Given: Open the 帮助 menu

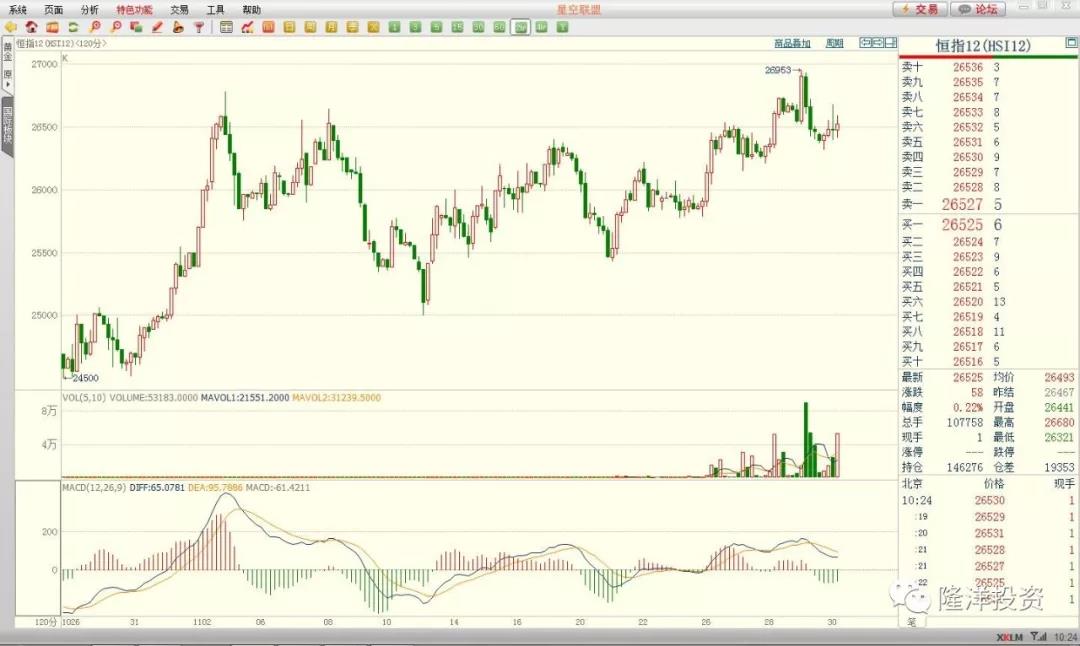Looking at the screenshot, I should pyautogui.click(x=251, y=10).
